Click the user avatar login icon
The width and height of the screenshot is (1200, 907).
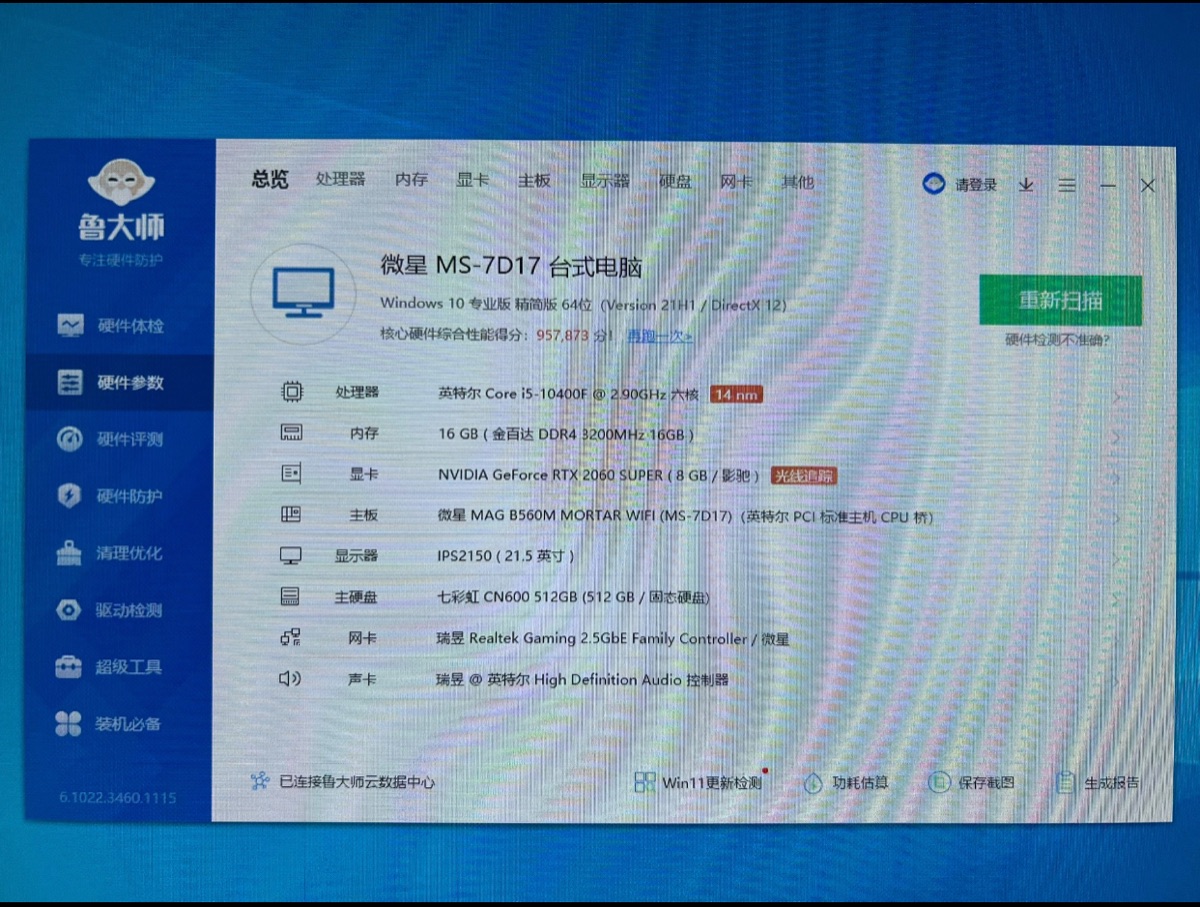pyautogui.click(x=934, y=184)
